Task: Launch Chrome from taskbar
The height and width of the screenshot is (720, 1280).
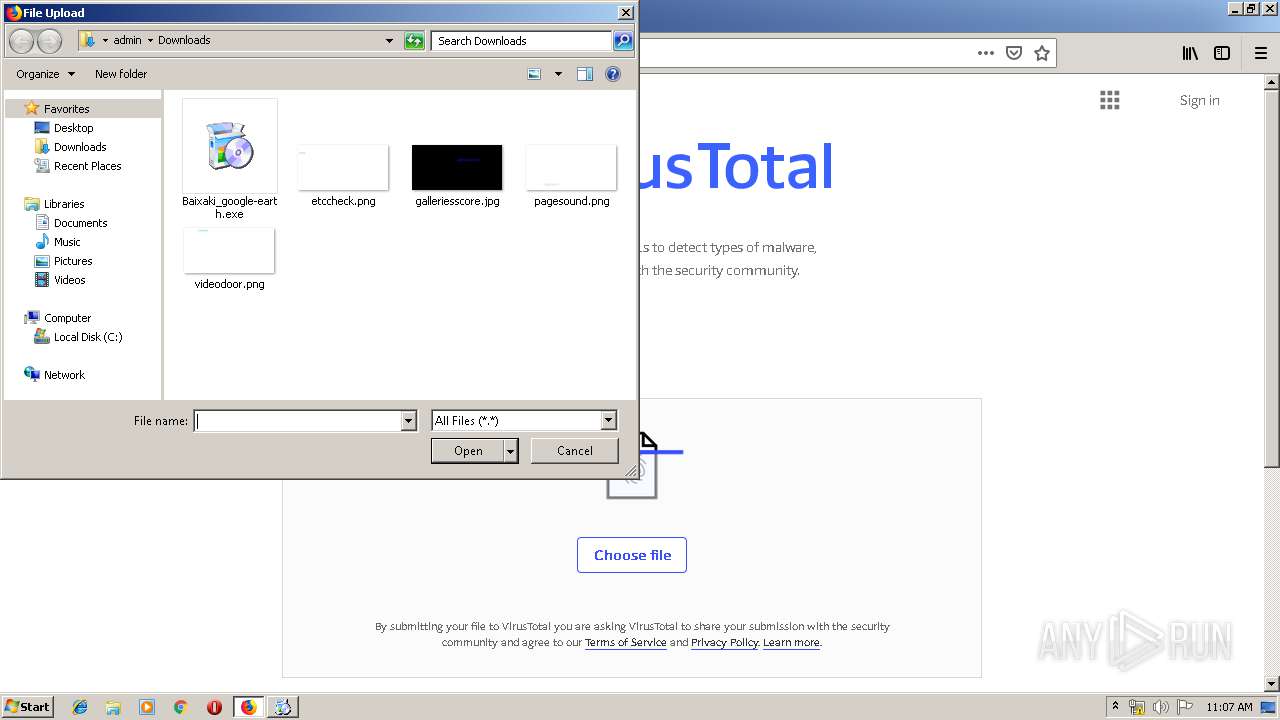Action: tap(180, 707)
